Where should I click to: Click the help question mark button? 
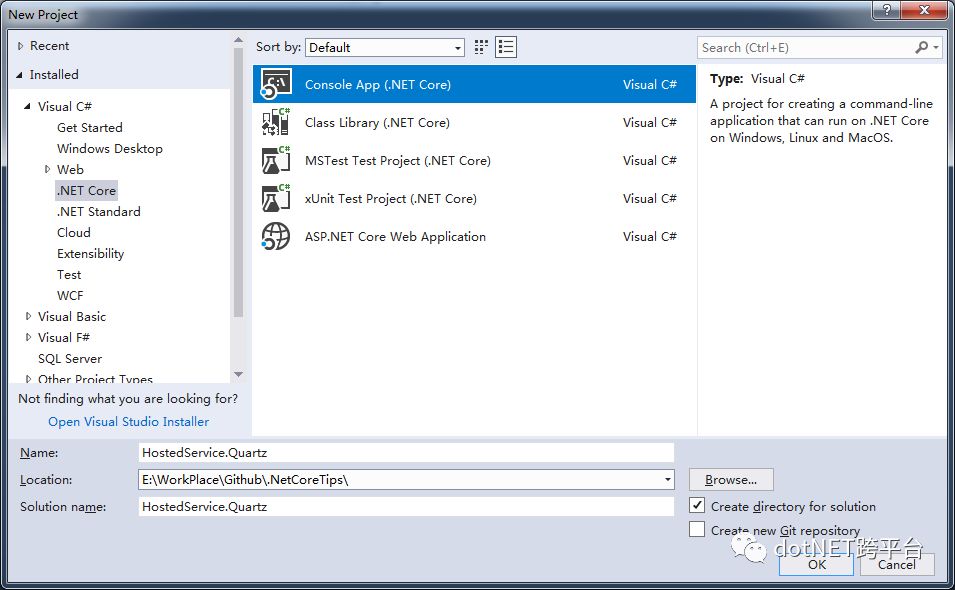[x=886, y=10]
